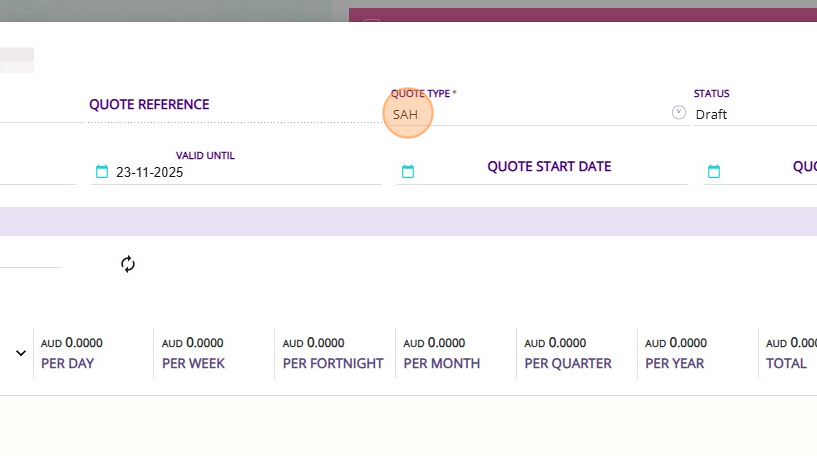Select the Quote Type field showing SAH
The height and width of the screenshot is (456, 817).
point(520,114)
